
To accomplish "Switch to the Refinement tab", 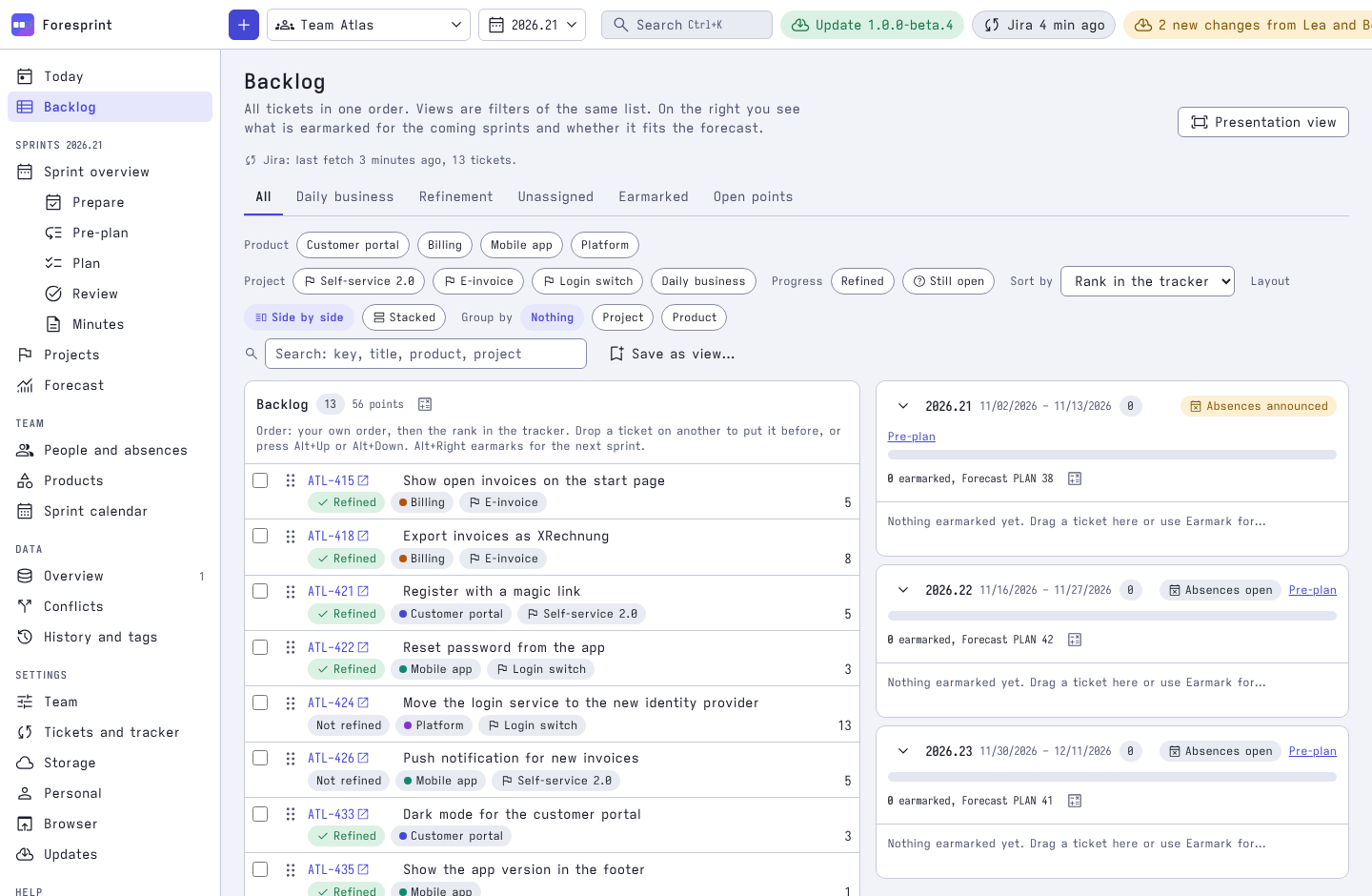I will 456,196.
